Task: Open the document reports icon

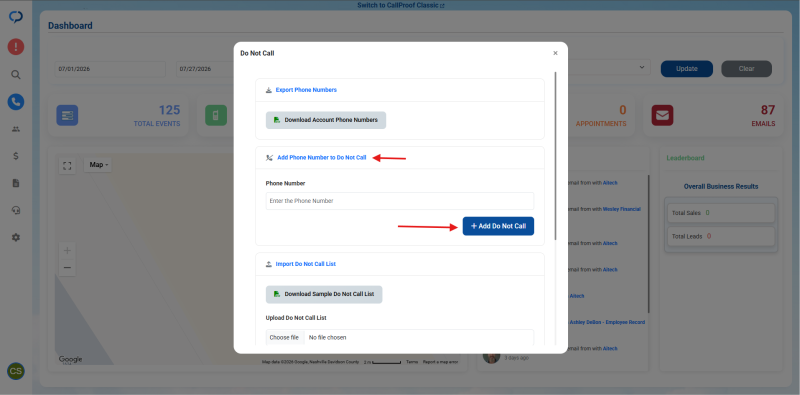Action: click(16, 183)
